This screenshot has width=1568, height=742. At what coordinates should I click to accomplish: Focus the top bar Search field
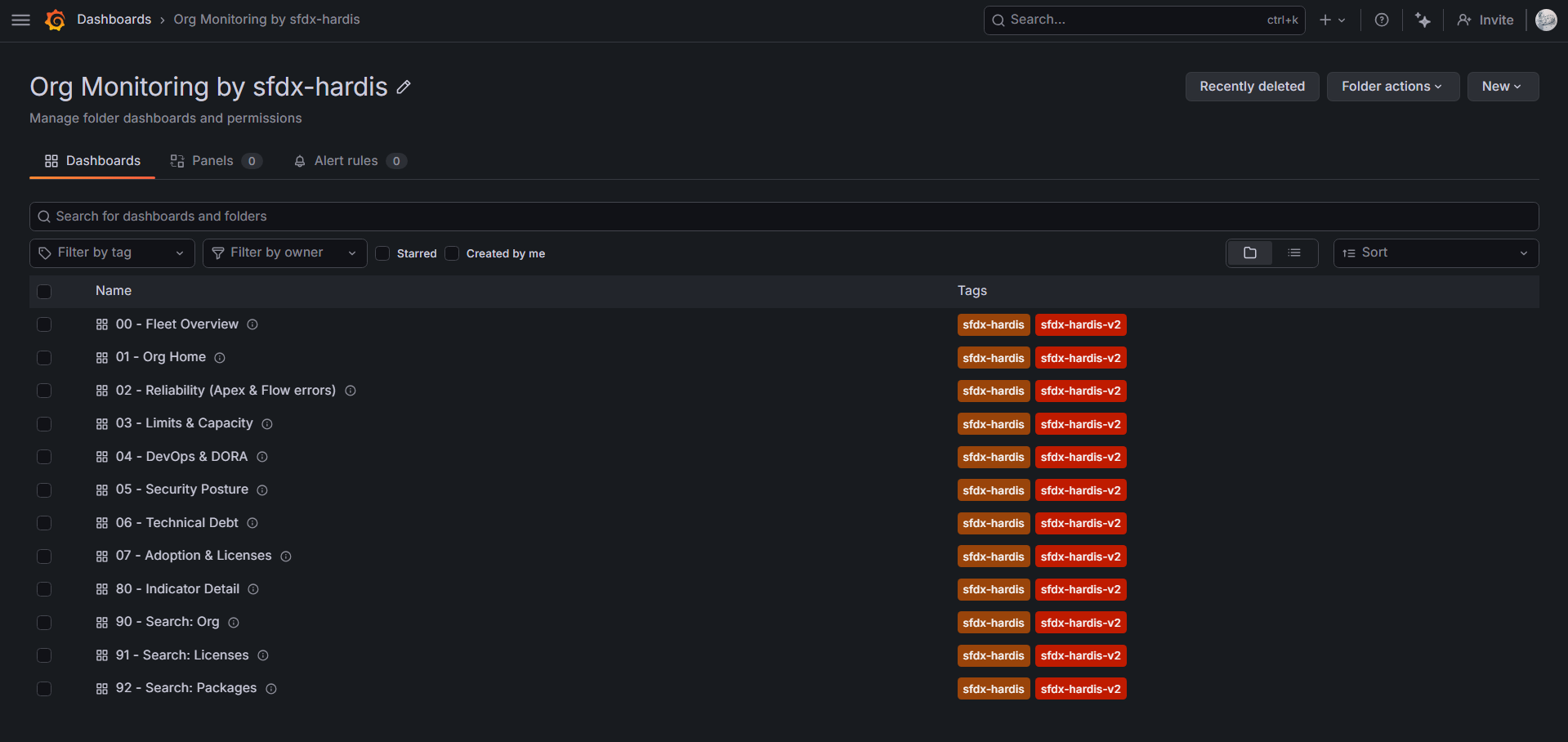click(1144, 20)
